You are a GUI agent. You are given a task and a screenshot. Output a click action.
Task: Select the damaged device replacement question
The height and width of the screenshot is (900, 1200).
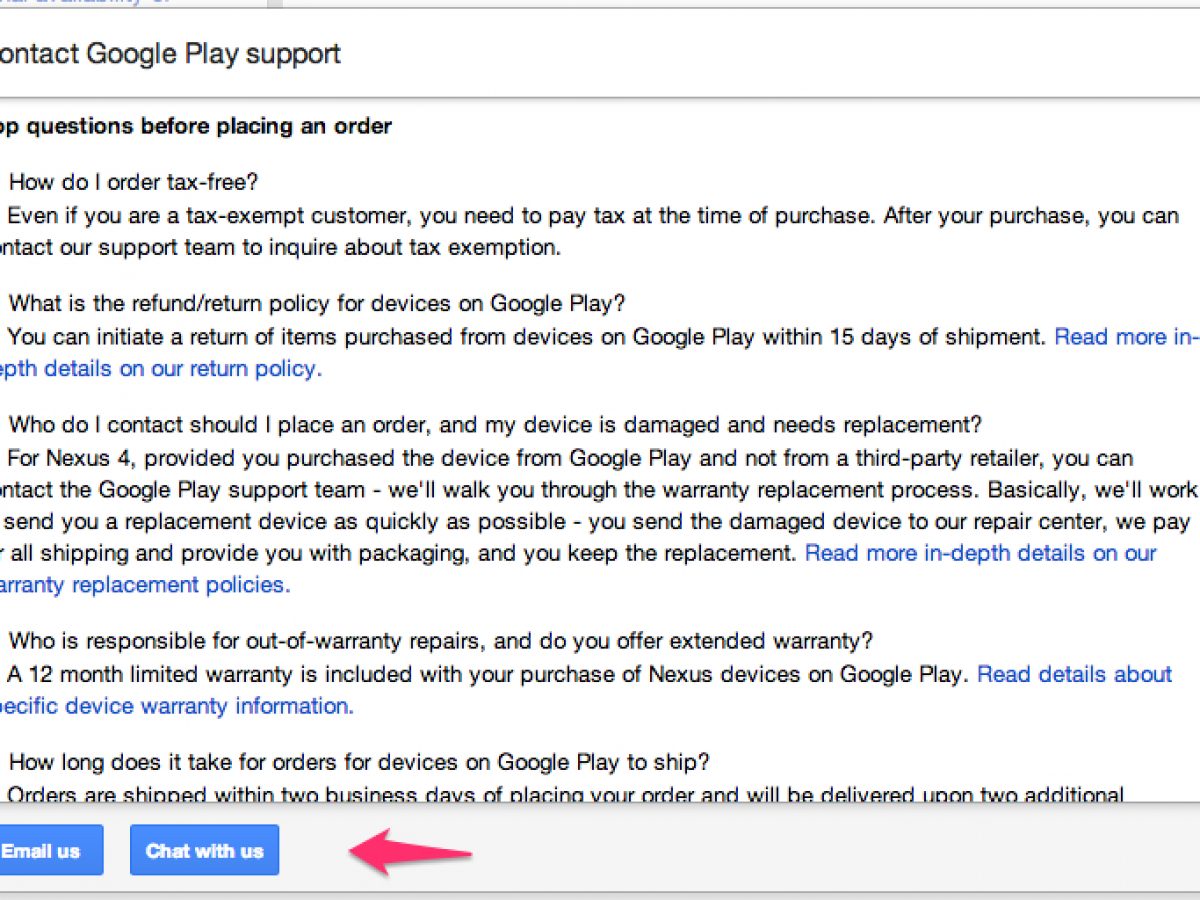(495, 425)
